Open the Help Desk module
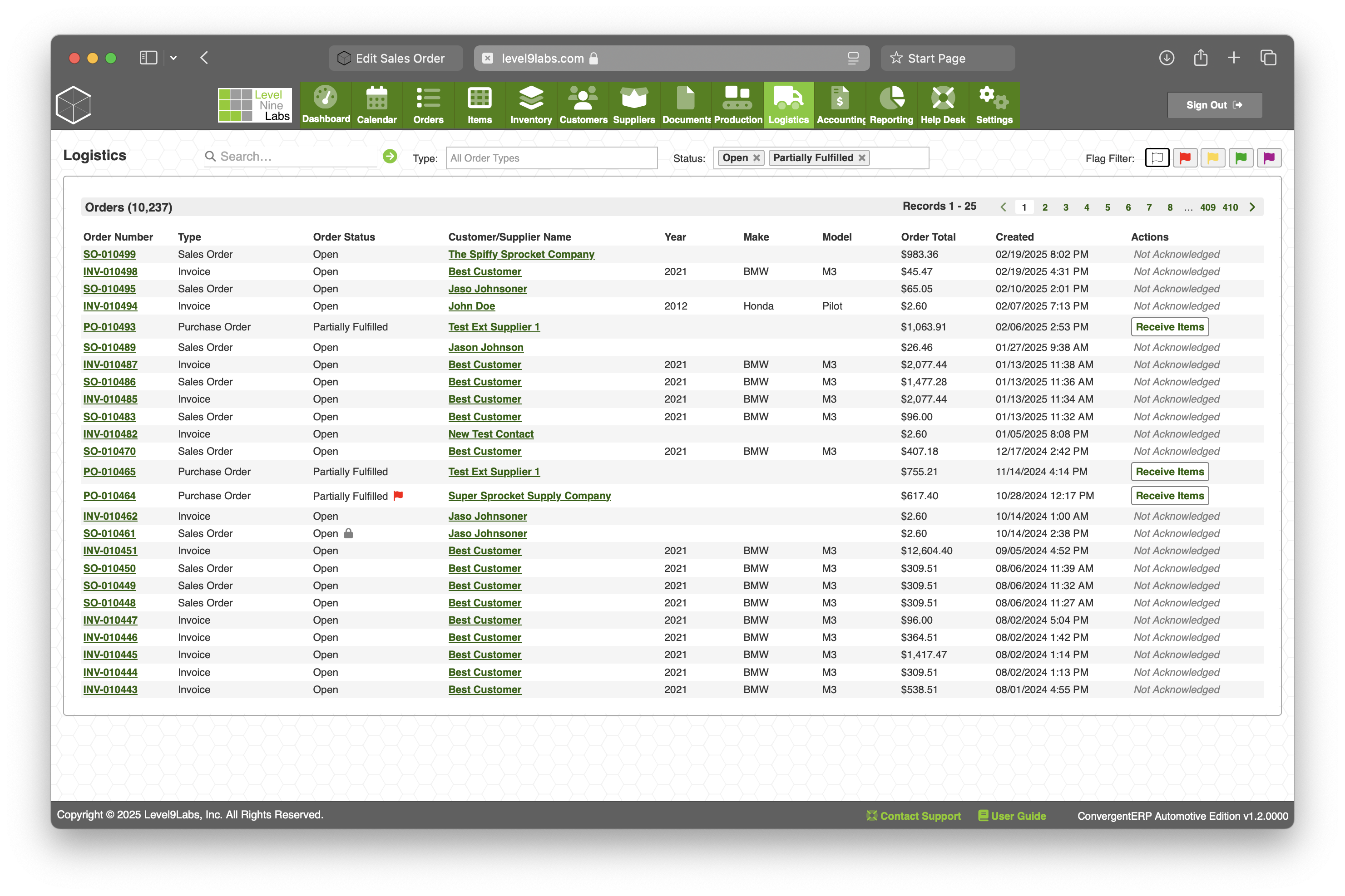This screenshot has height=896, width=1345. pos(943,105)
